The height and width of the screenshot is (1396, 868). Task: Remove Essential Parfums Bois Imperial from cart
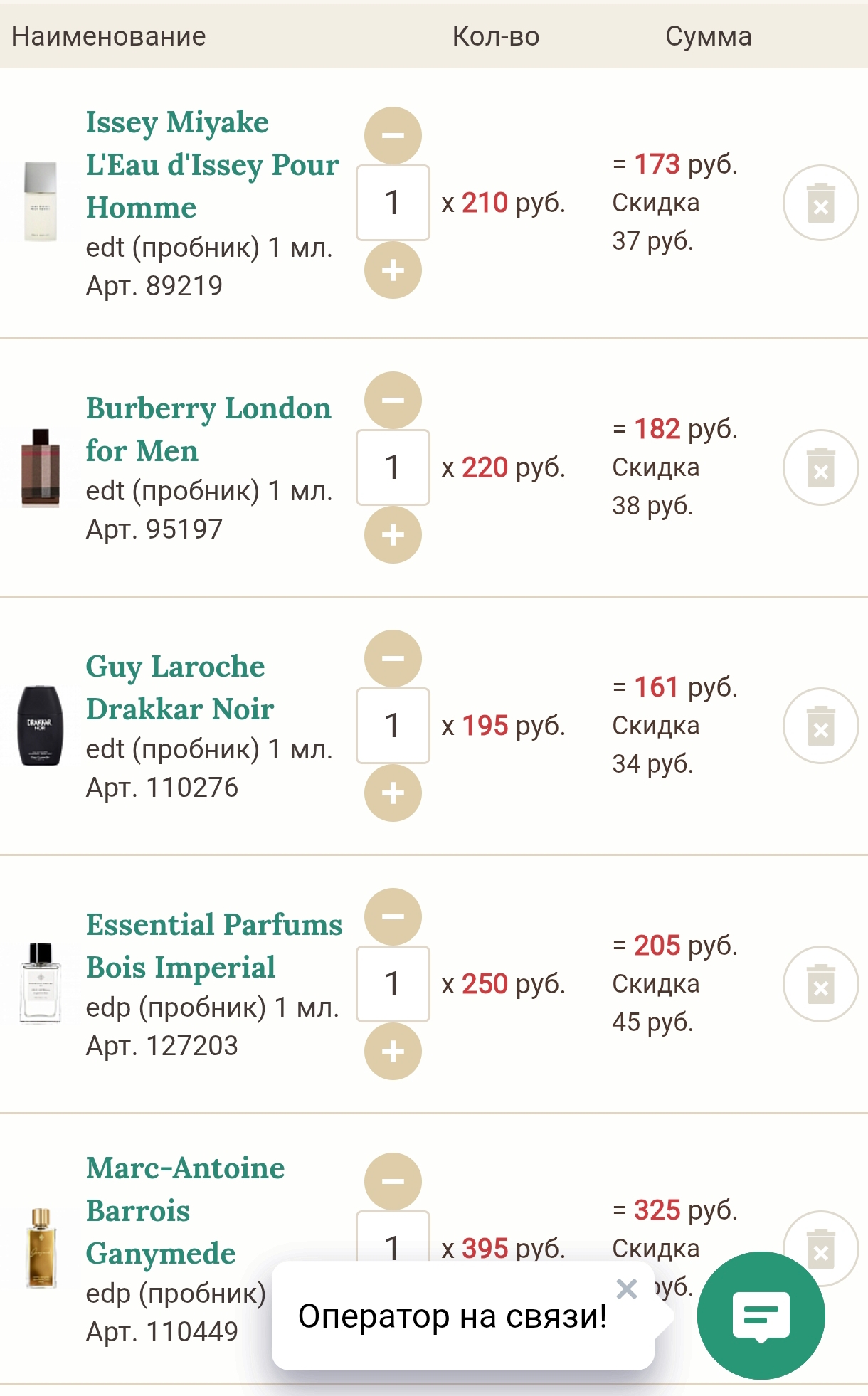(x=820, y=984)
